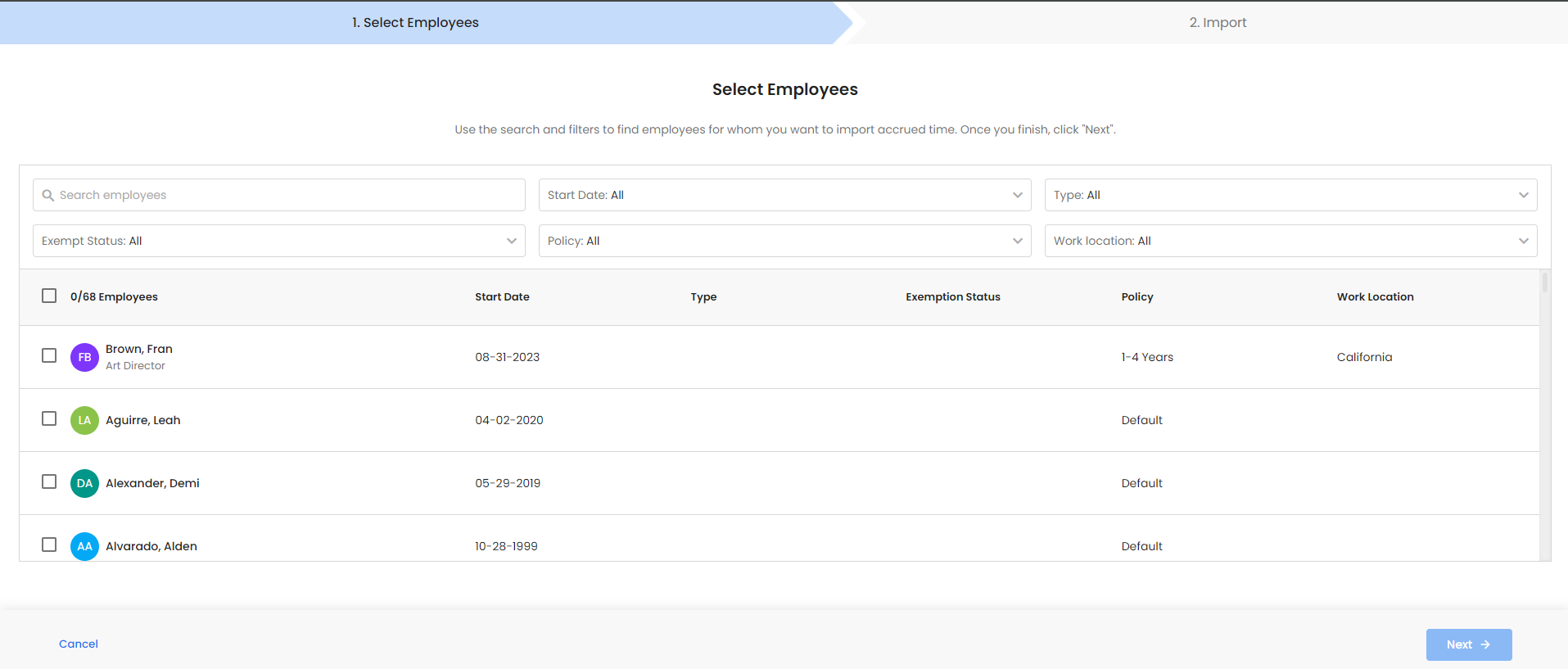Expand the Policy filter dropdown
The height and width of the screenshot is (669, 1568).
(x=784, y=241)
